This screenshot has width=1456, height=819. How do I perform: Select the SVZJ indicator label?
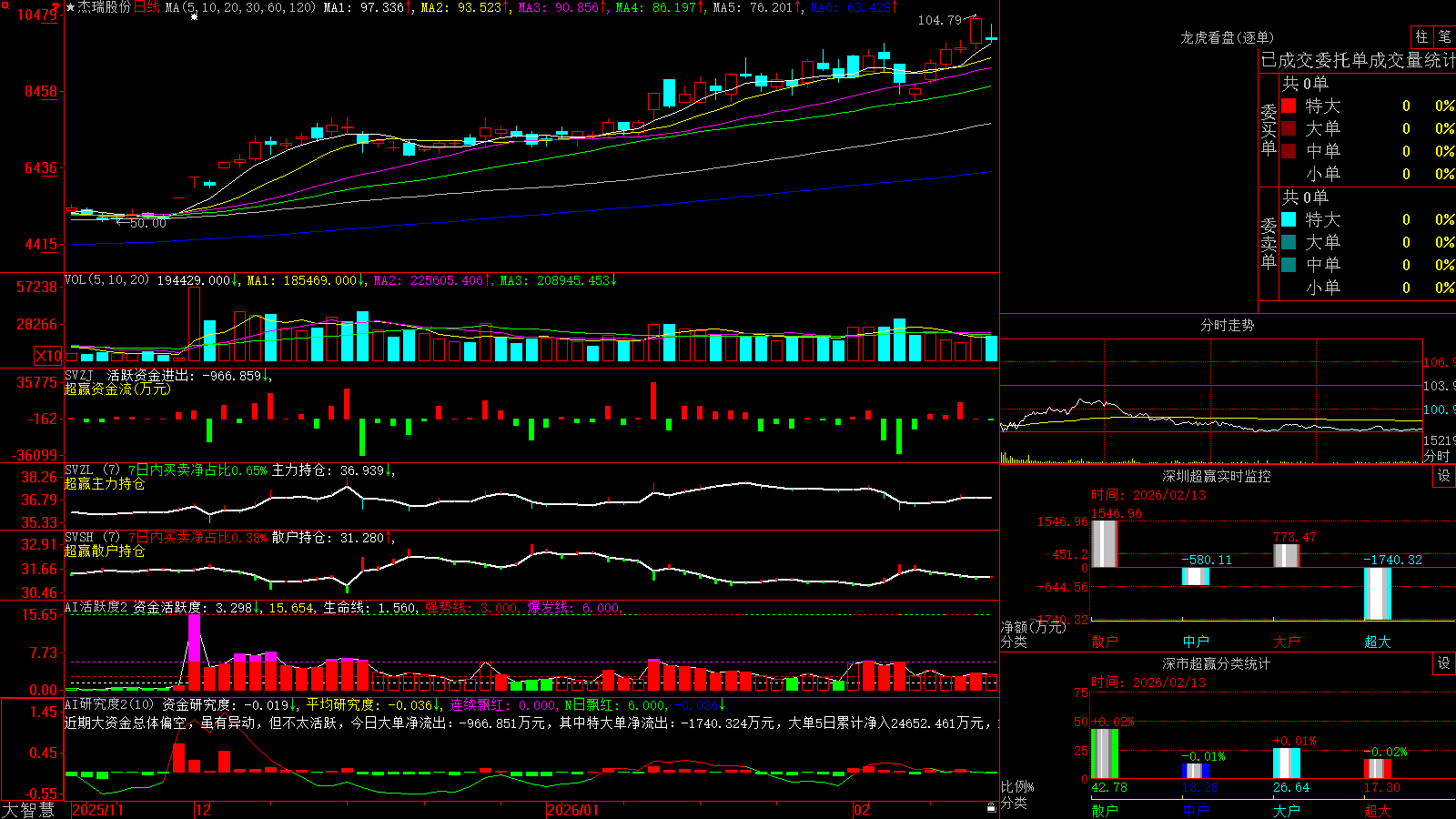tap(79, 375)
